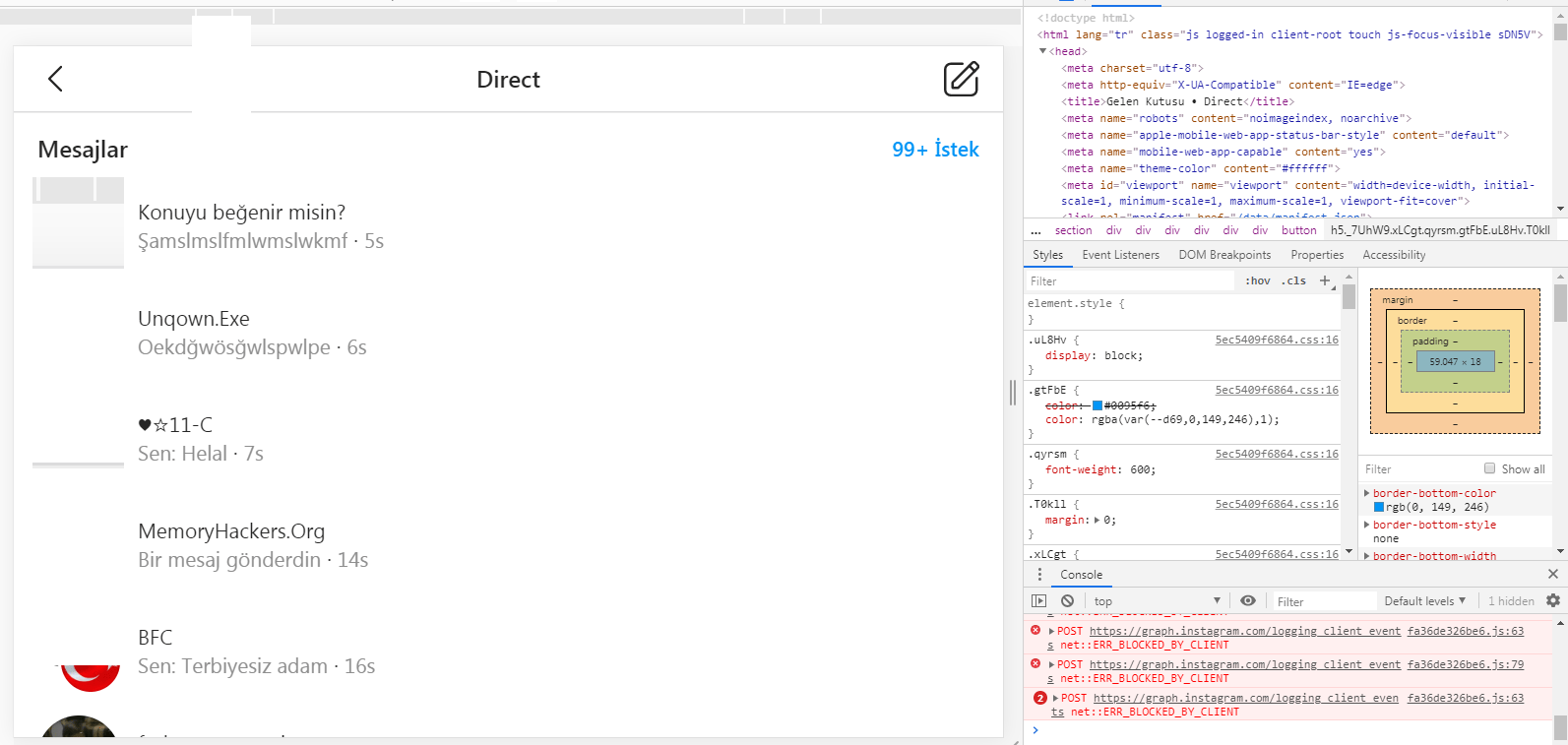Select the h5._7UhW9 breadcrumb item
The image size is (1568, 745).
tap(1440, 230)
